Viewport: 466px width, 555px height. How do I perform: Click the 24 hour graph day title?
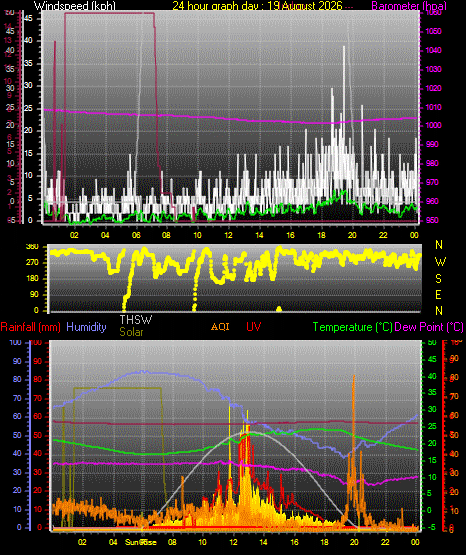click(257, 6)
